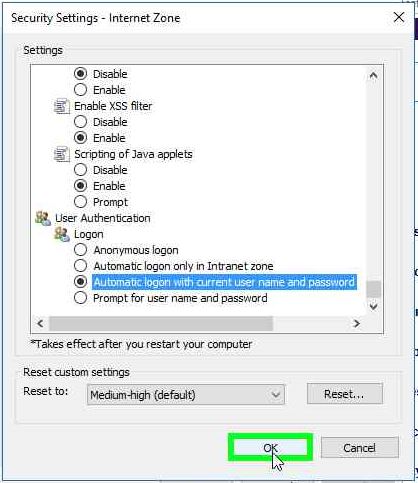Click the settings list scroll up arrow
The image size is (418, 483).
click(x=373, y=76)
